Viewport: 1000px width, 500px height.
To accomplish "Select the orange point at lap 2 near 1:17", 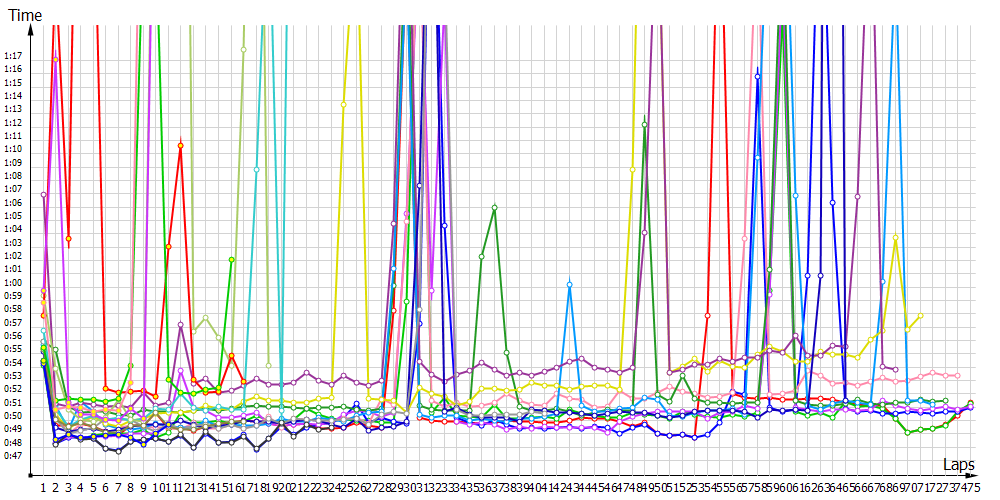I will pos(56,59).
